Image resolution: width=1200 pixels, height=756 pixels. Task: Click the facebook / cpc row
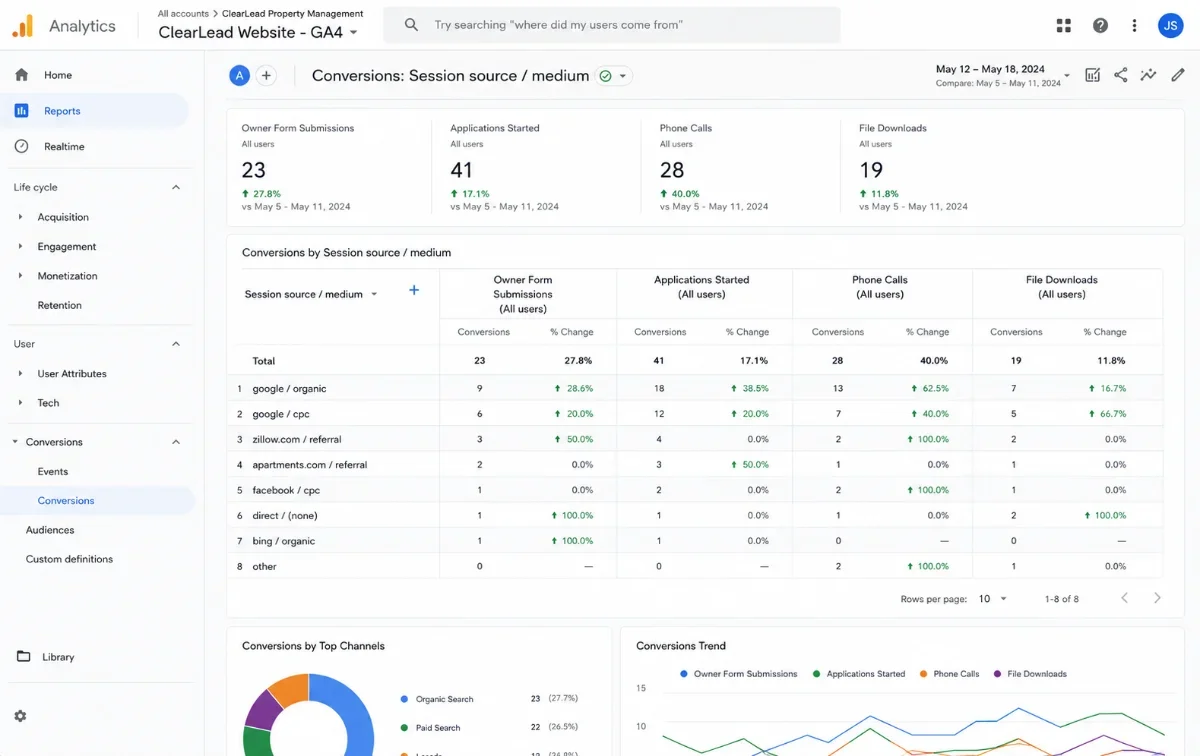695,490
